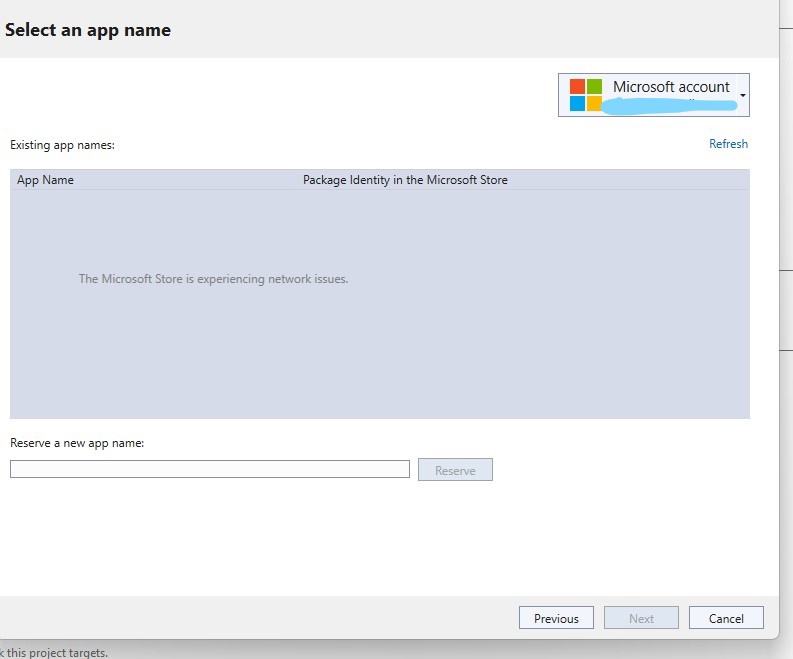Cancel the dialog

pyautogui.click(x=726, y=618)
